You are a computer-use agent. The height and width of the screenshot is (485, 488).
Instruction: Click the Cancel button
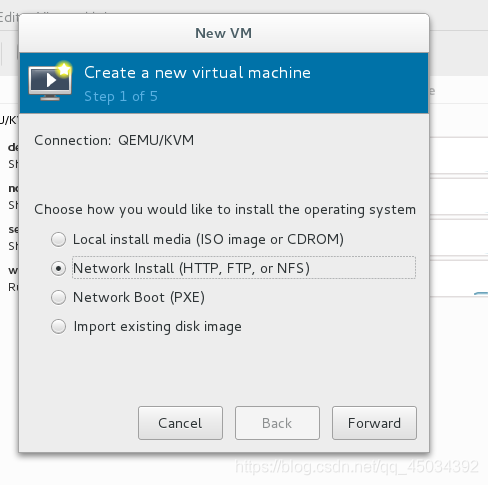180,423
